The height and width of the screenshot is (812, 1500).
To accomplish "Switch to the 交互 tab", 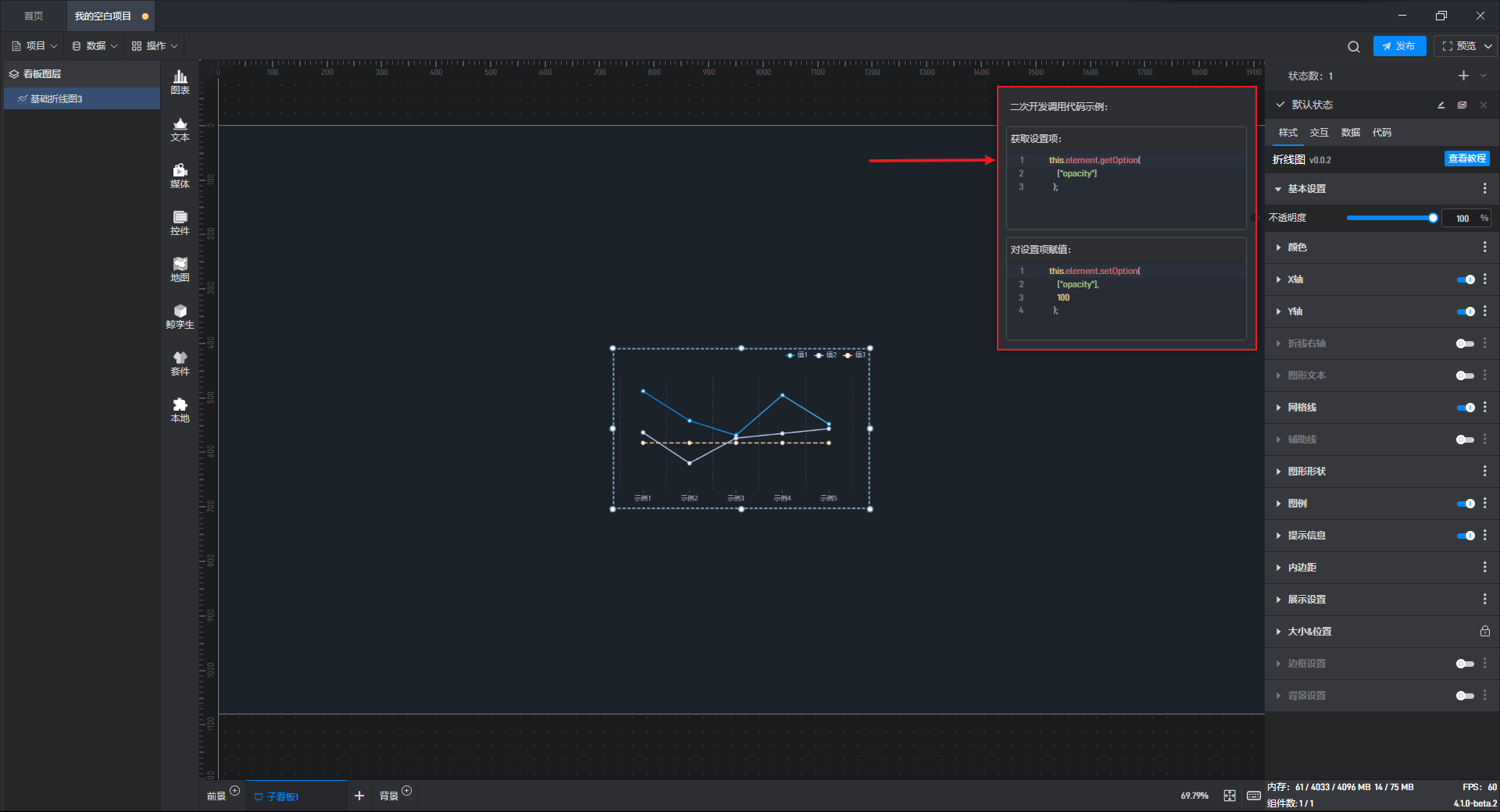I will (1320, 133).
